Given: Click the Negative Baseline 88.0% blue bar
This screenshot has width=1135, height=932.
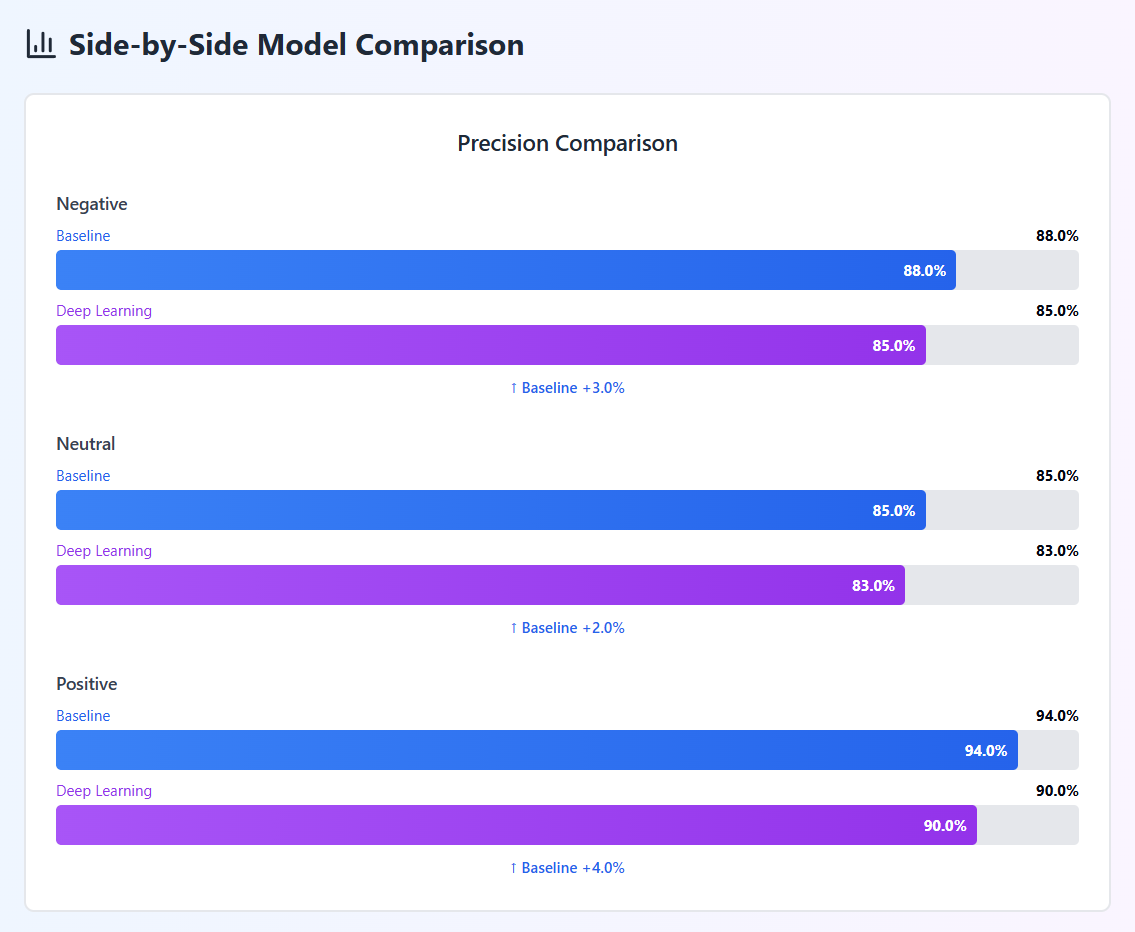Looking at the screenshot, I should coord(505,270).
